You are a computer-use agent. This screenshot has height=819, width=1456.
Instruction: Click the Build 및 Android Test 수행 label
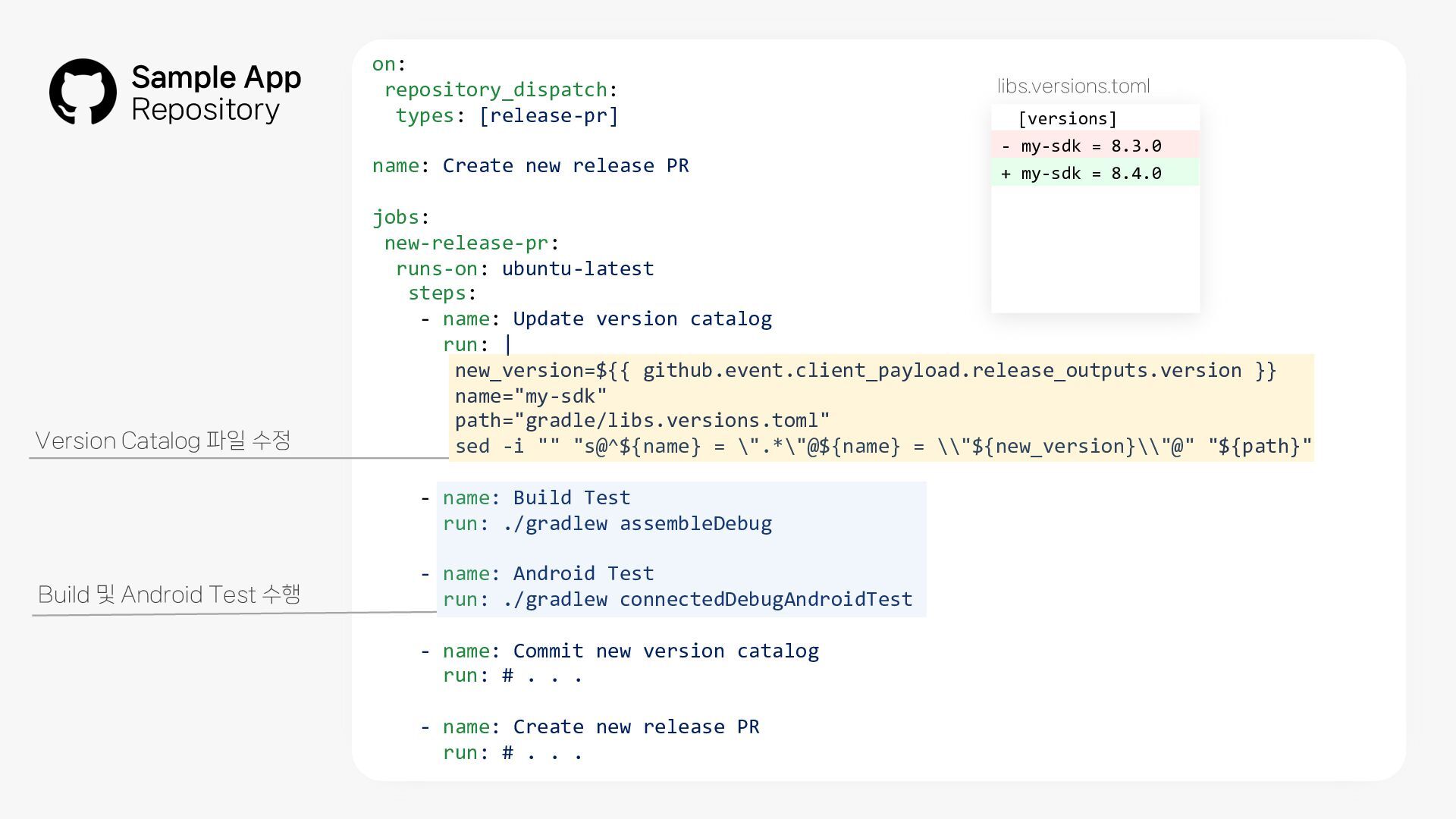[169, 595]
